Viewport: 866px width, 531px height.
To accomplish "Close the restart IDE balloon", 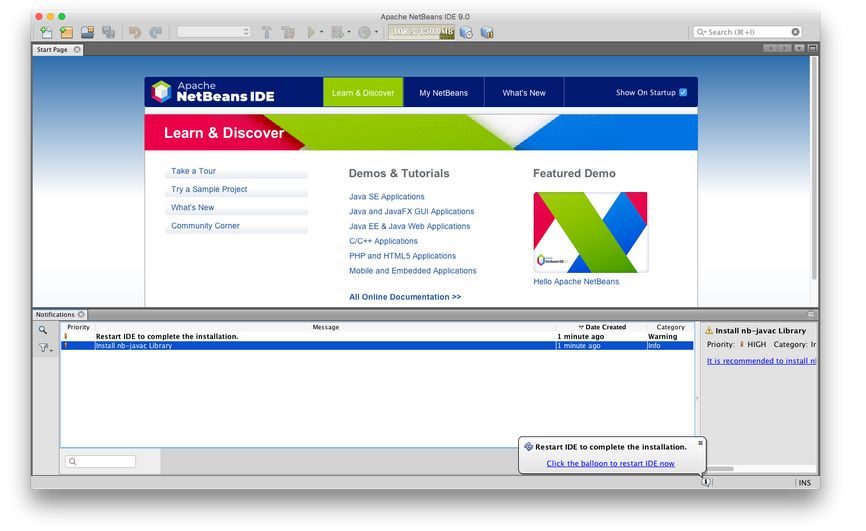I will point(700,443).
